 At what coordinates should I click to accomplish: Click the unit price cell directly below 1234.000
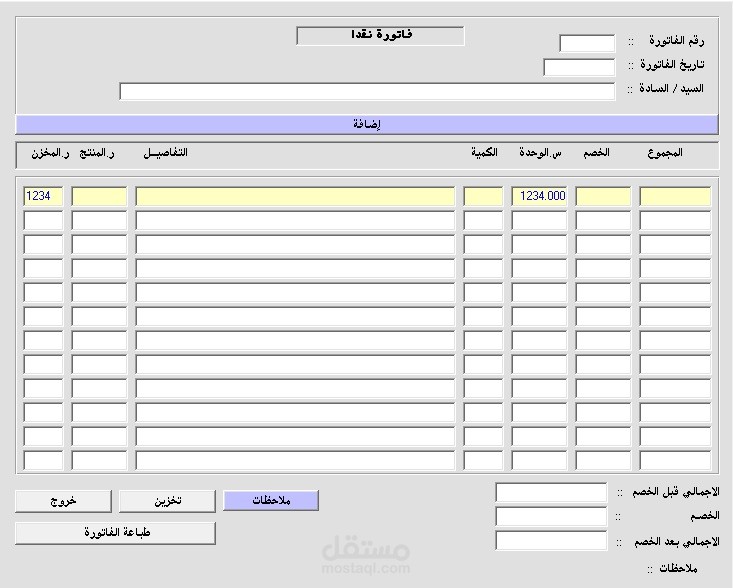(539, 220)
